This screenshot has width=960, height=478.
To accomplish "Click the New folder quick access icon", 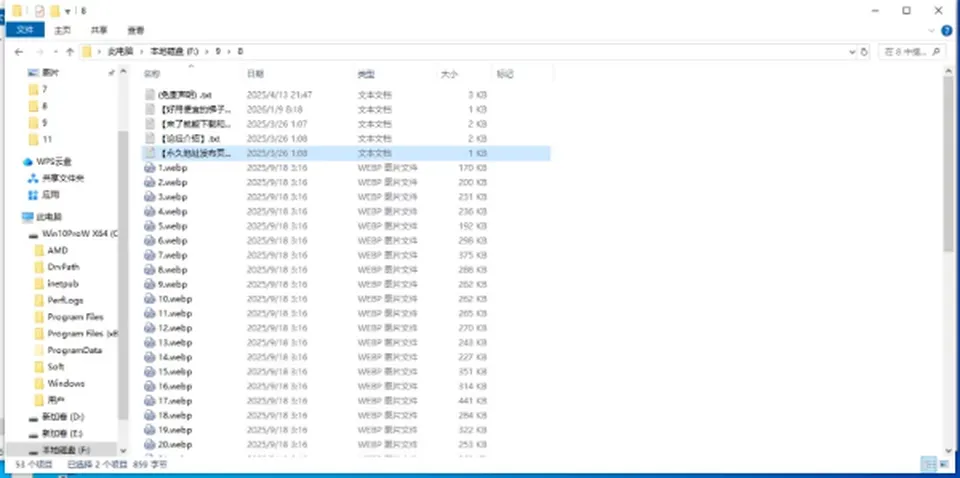I will pyautogui.click(x=54, y=10).
